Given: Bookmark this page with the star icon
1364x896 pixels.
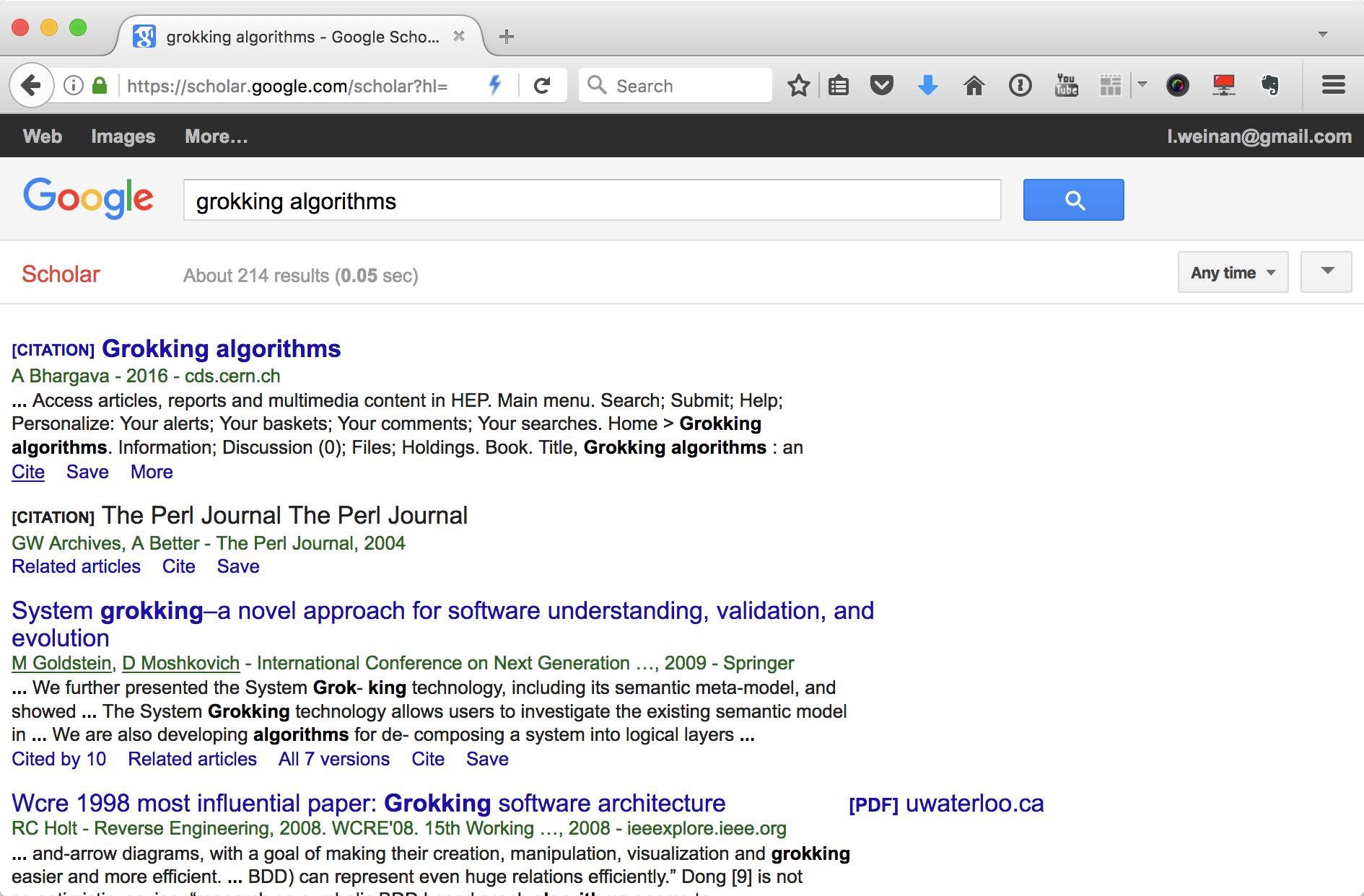Looking at the screenshot, I should click(x=798, y=86).
